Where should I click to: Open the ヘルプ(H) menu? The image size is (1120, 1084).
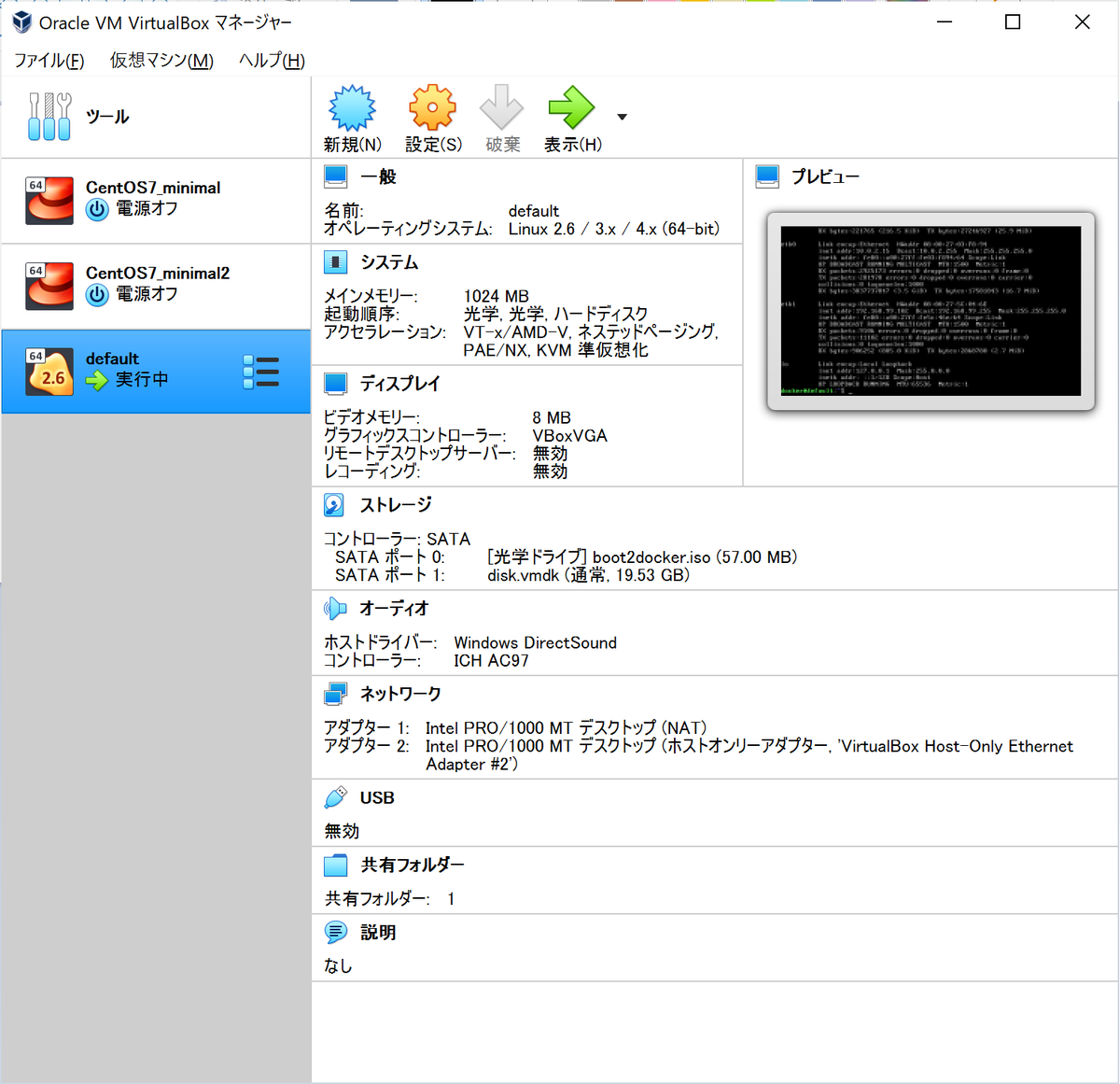pyautogui.click(x=272, y=61)
